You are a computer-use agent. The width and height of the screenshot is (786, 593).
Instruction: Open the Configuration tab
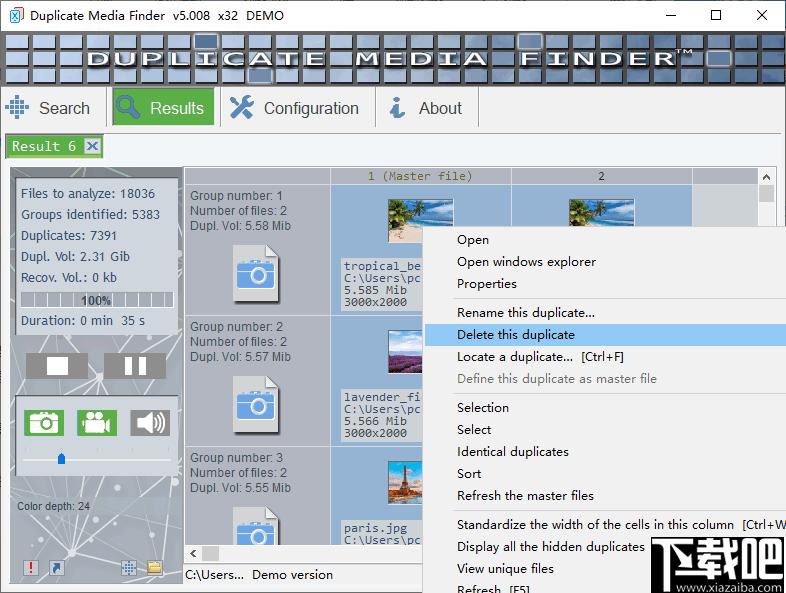(x=298, y=107)
